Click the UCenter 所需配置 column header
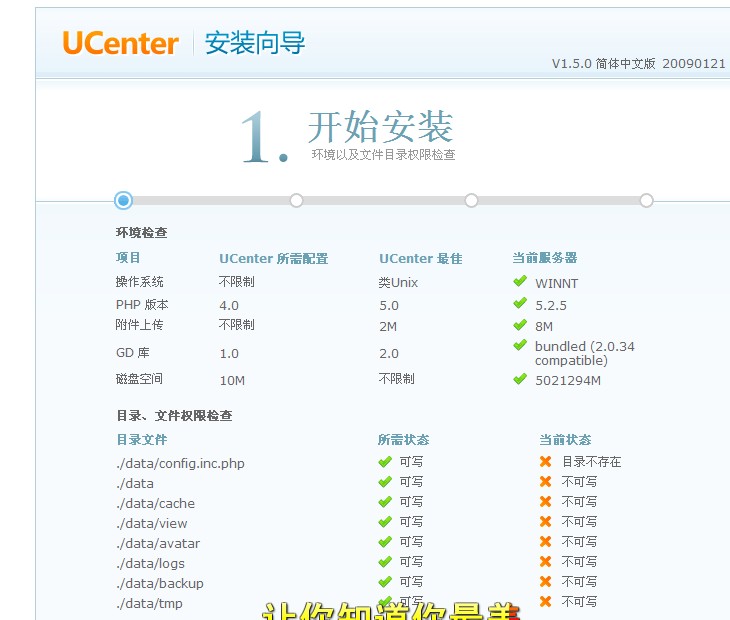Screen dimensions: 730x620 (x=274, y=258)
